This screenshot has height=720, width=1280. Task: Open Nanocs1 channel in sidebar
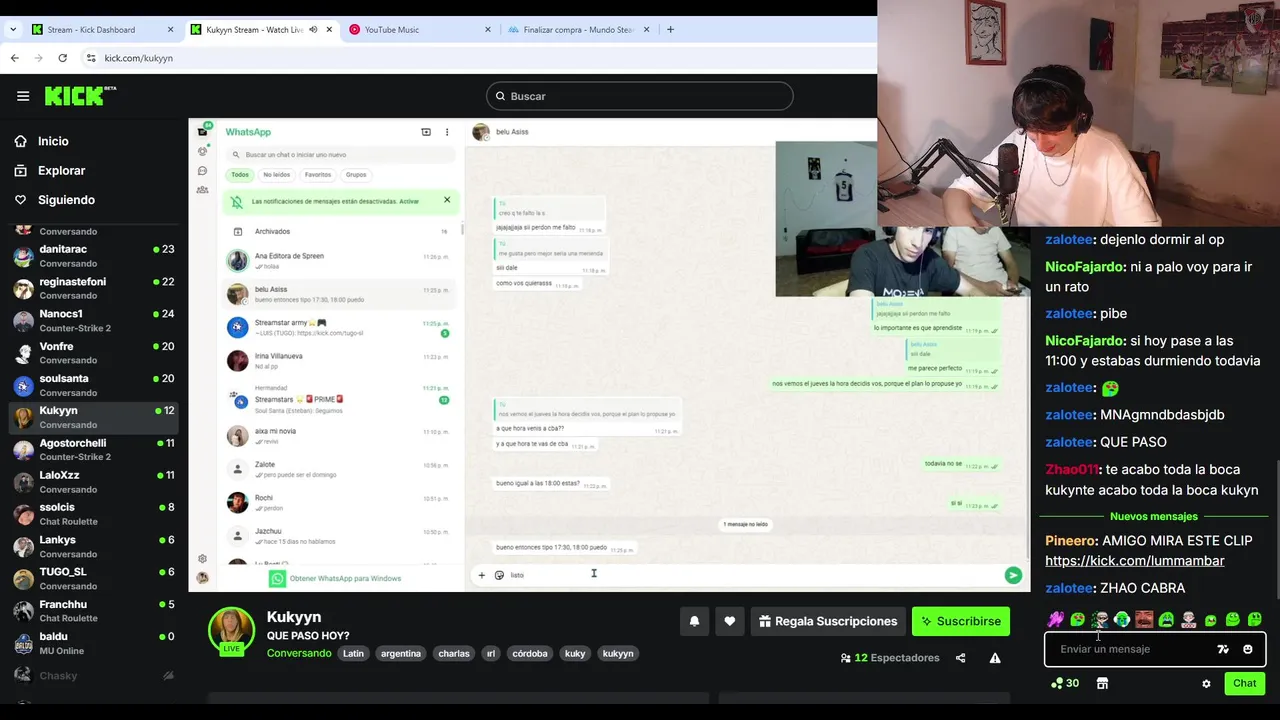(94, 321)
